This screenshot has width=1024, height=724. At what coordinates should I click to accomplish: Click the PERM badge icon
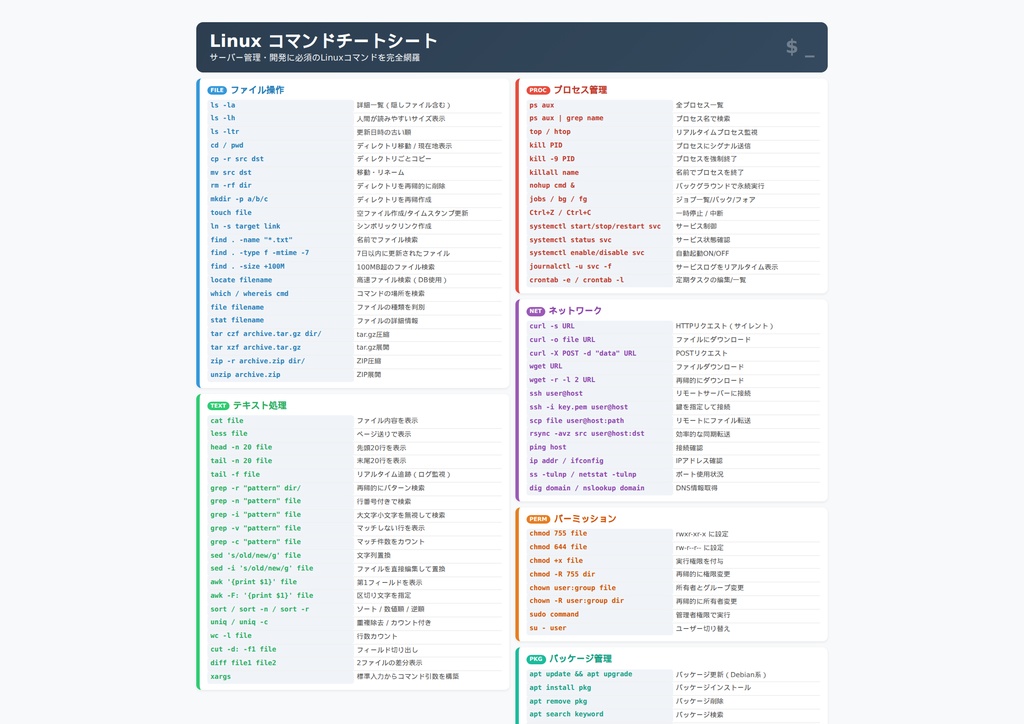coord(537,519)
